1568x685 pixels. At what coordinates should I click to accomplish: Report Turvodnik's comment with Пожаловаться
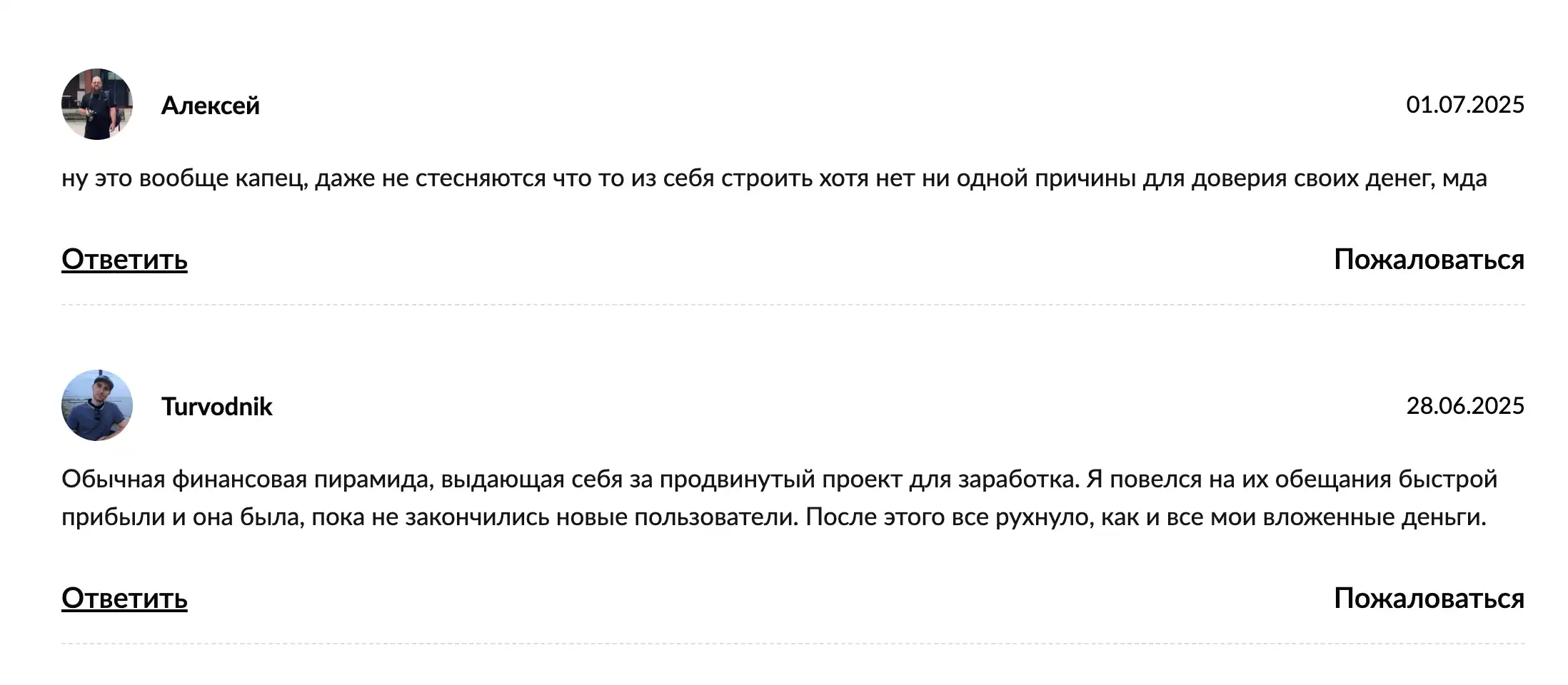point(1429,599)
